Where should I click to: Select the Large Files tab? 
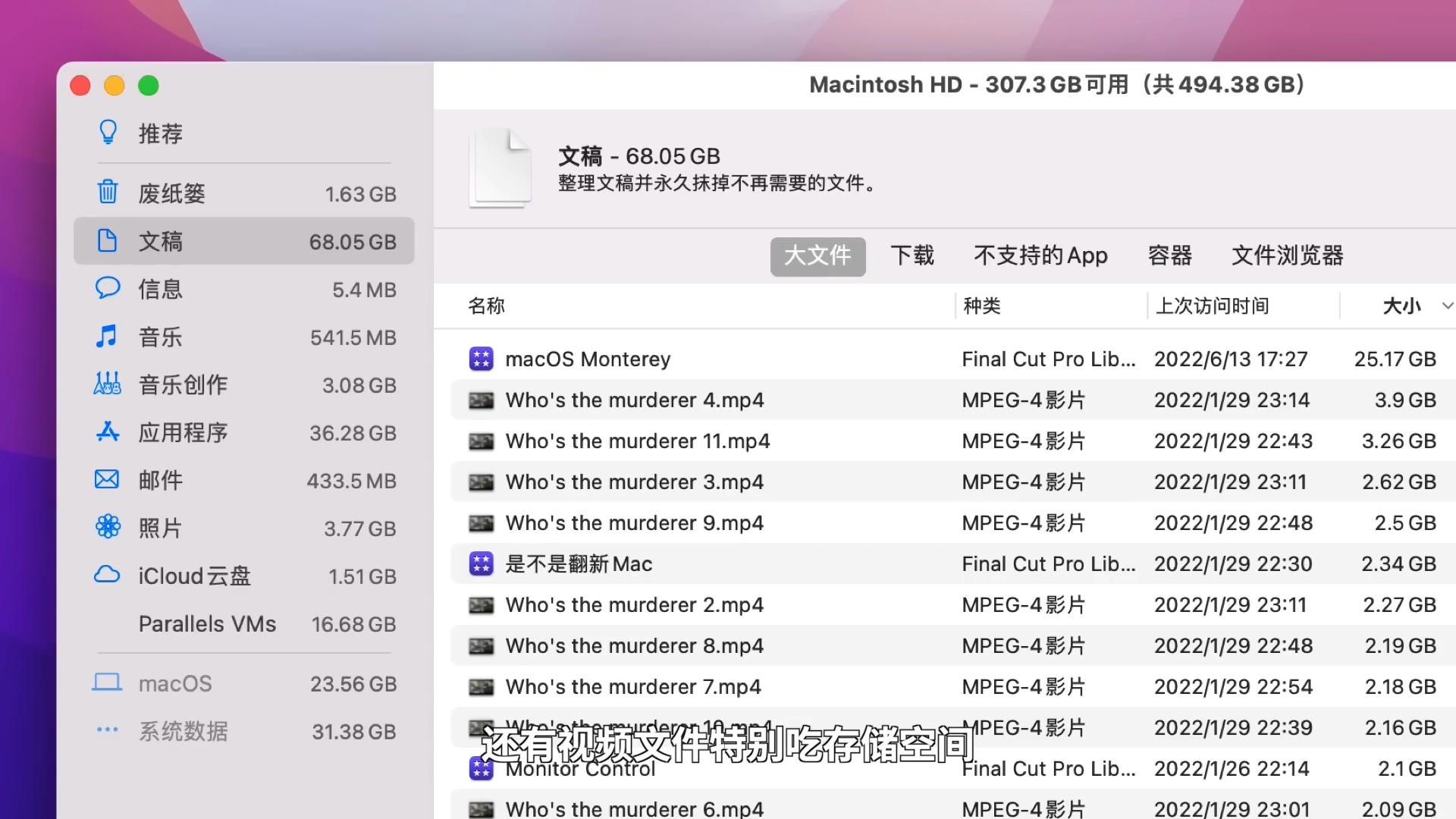pos(817,256)
